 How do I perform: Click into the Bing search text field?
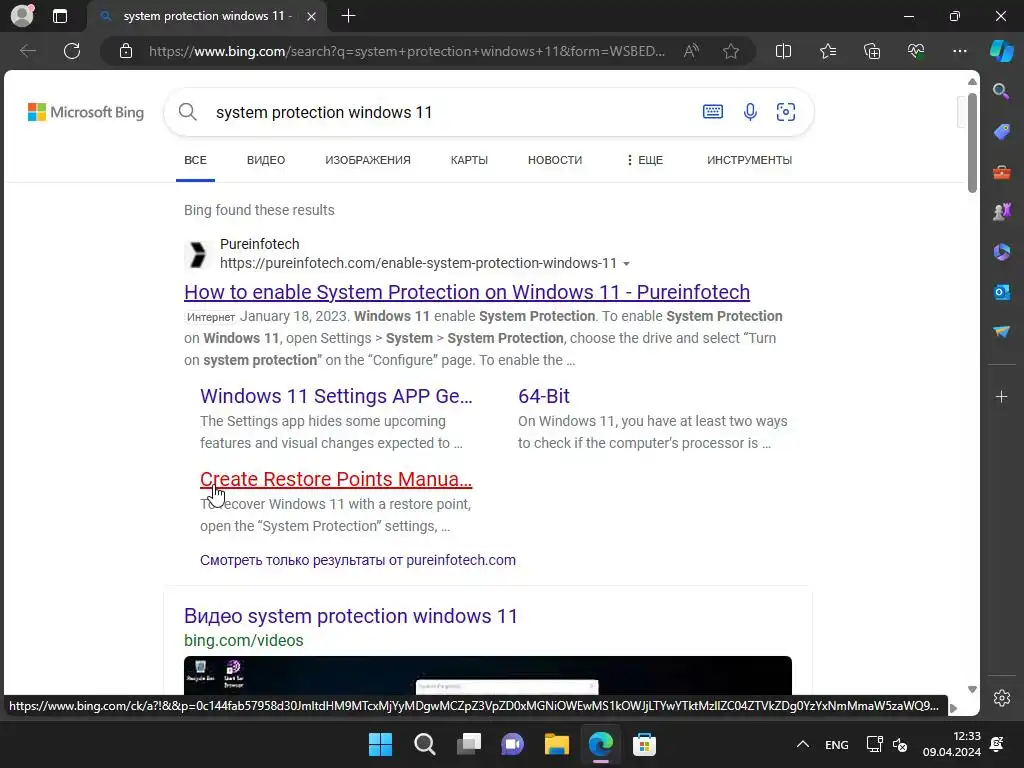(x=451, y=112)
